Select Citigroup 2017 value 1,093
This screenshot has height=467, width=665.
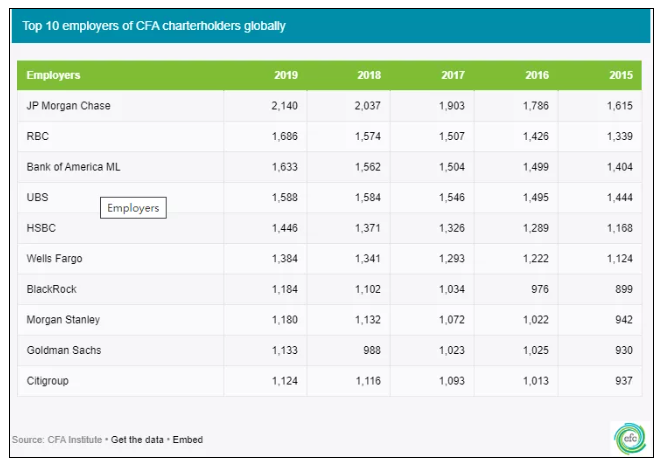[452, 380]
